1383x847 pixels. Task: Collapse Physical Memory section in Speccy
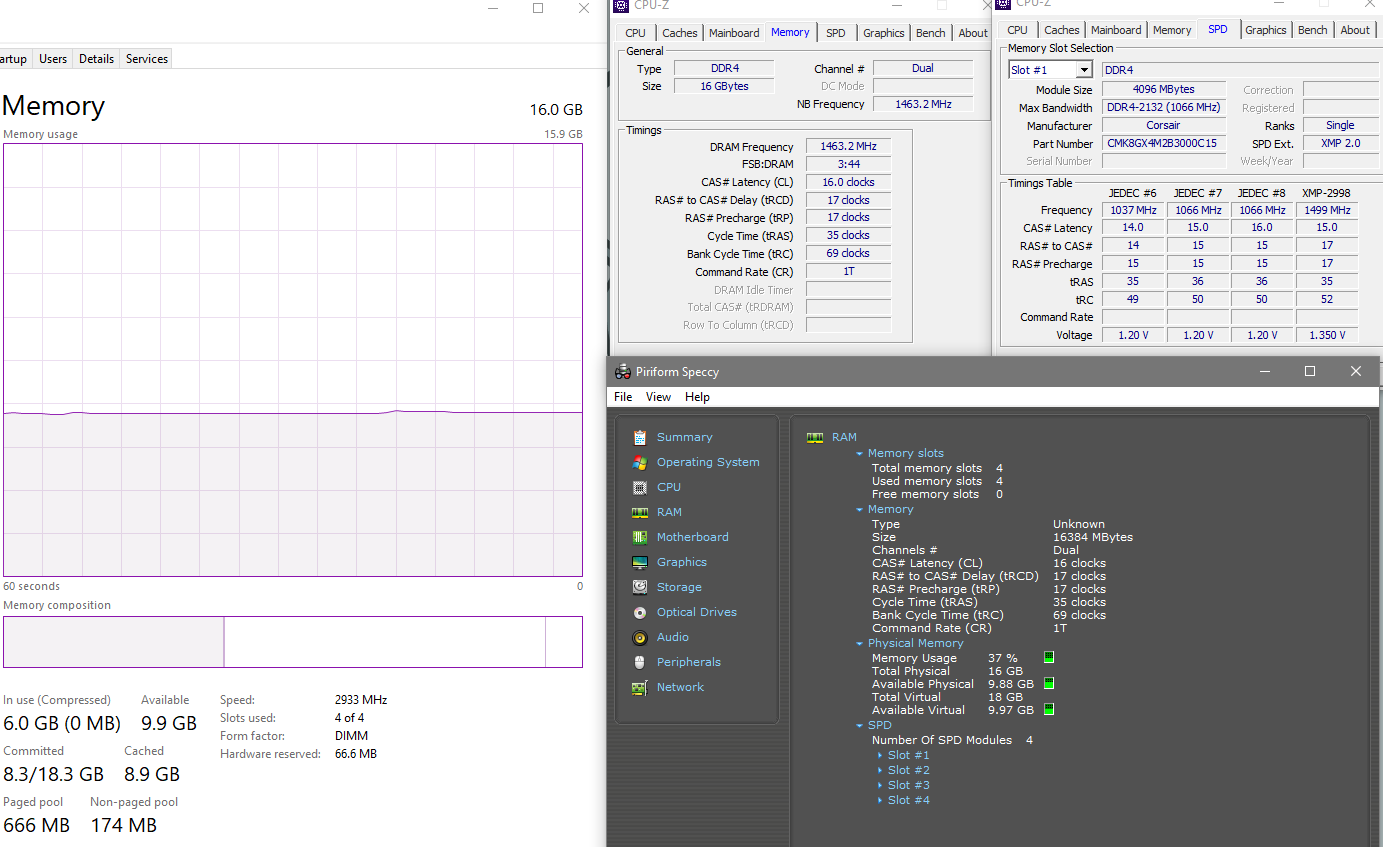859,643
